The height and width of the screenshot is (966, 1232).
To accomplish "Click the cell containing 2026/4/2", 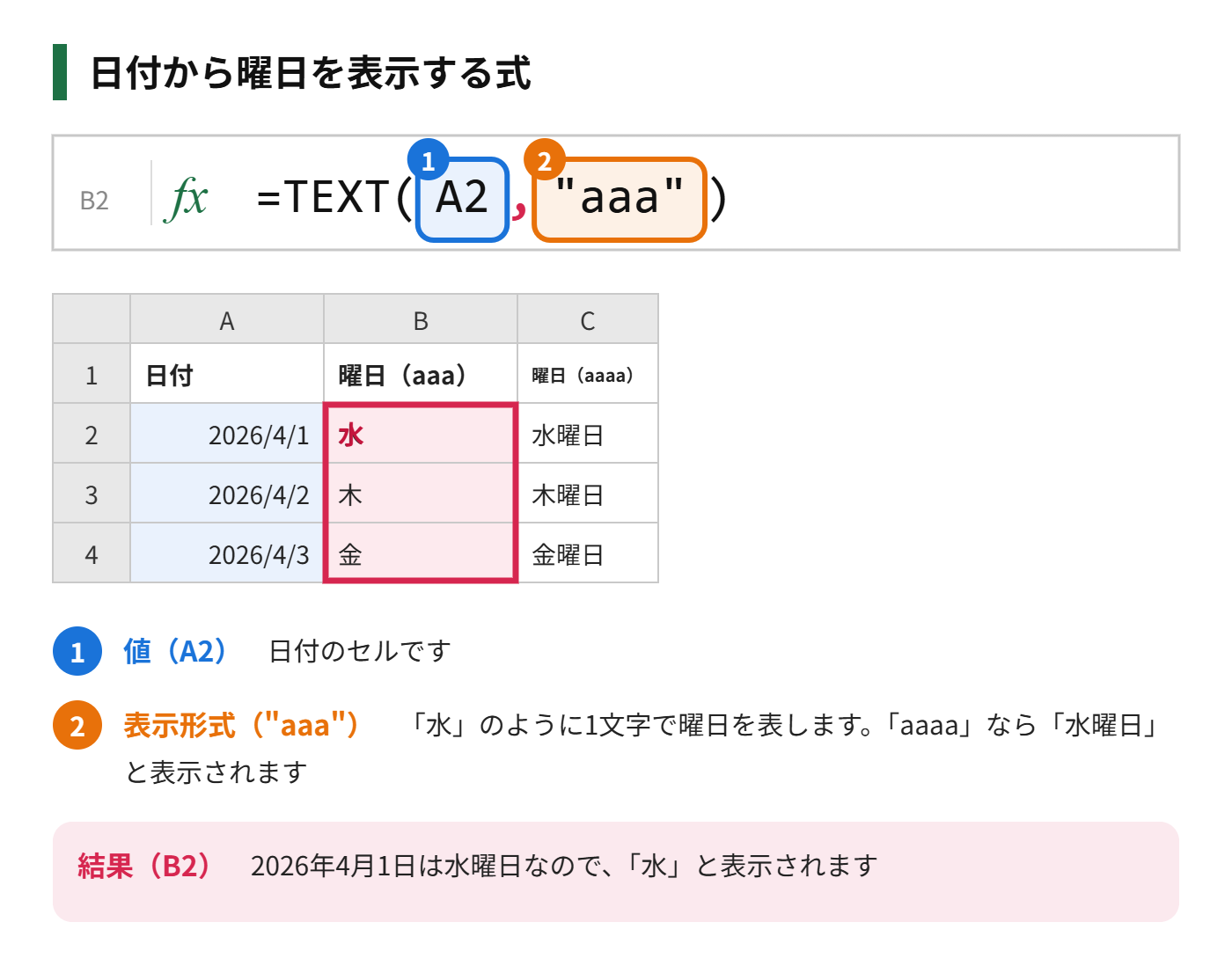I will 227,494.
